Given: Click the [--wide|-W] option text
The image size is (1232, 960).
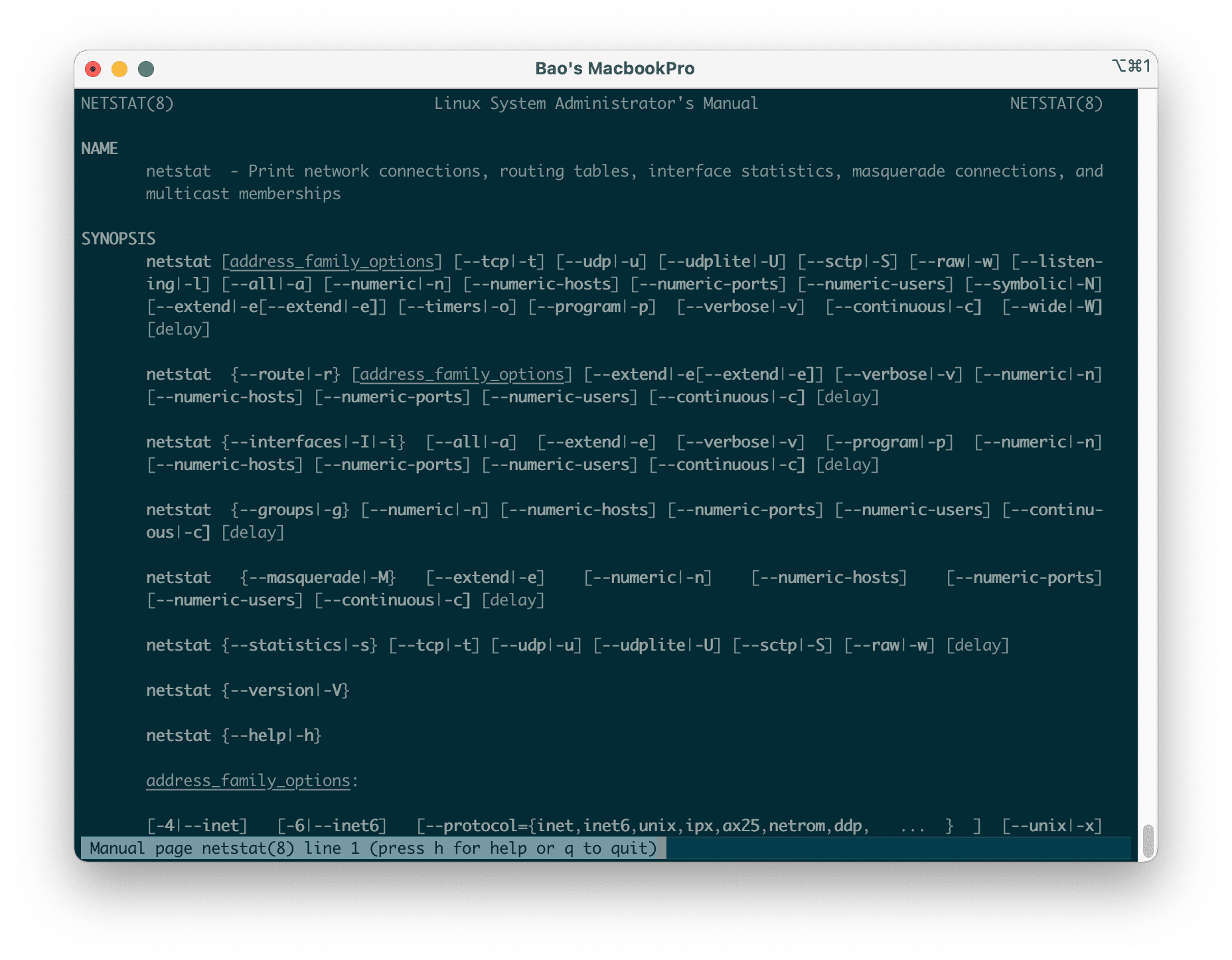Looking at the screenshot, I should (1052, 307).
